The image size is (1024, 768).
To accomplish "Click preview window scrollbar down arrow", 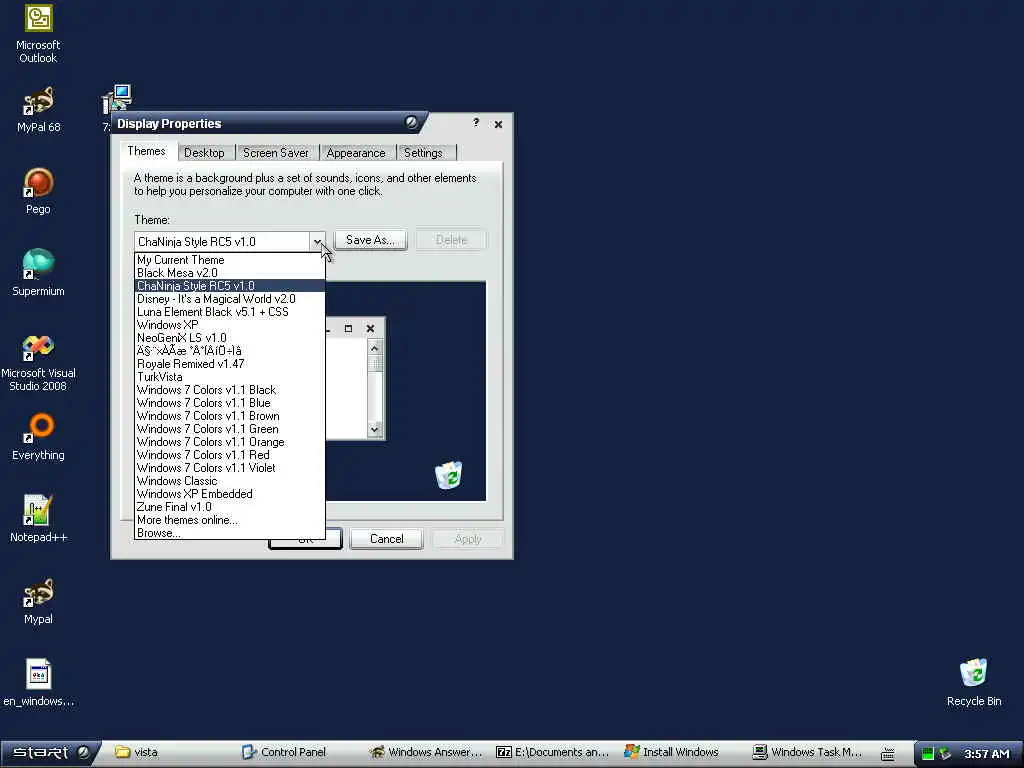I will click(x=374, y=429).
